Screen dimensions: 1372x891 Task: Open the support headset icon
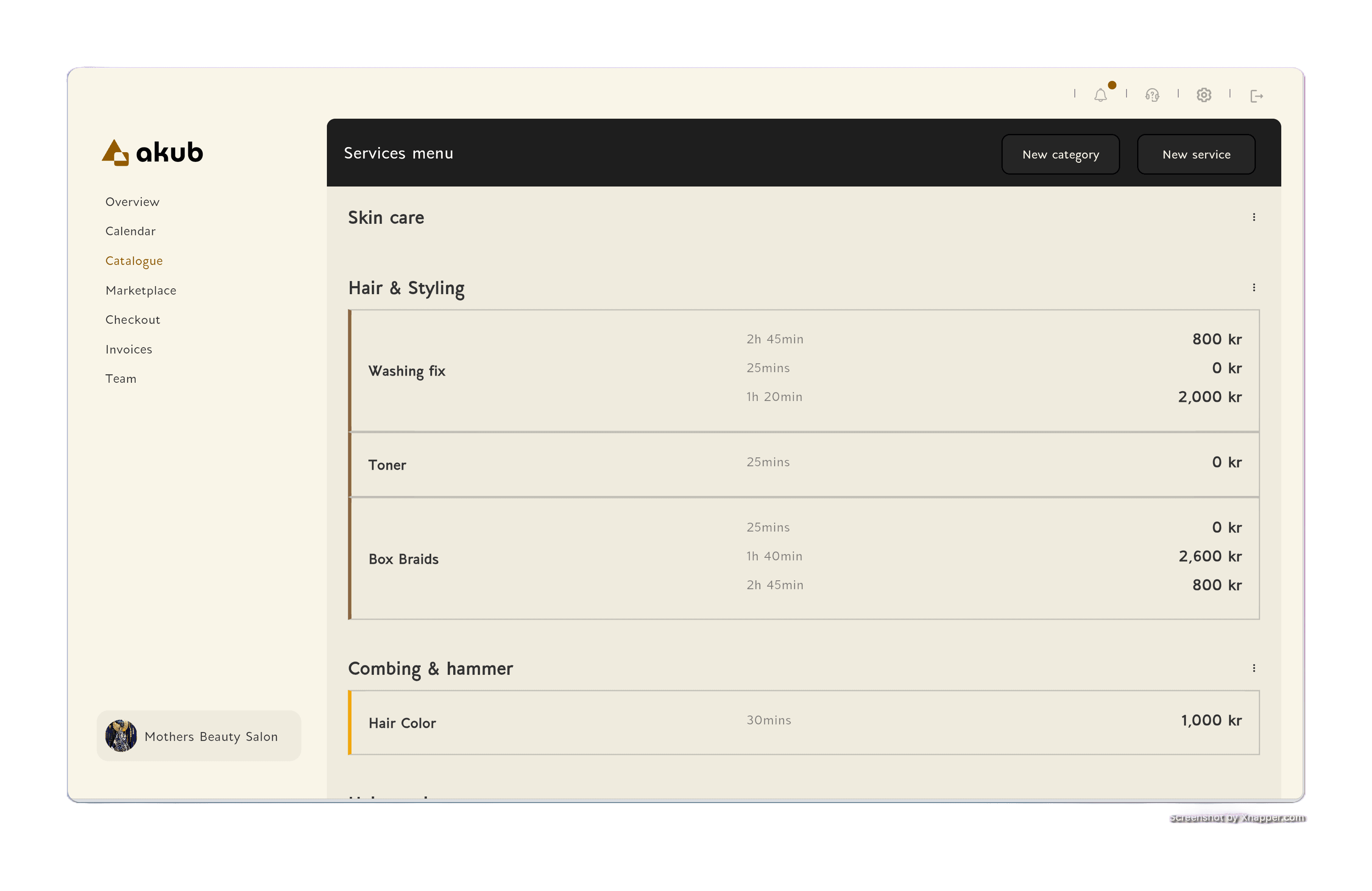(1152, 95)
